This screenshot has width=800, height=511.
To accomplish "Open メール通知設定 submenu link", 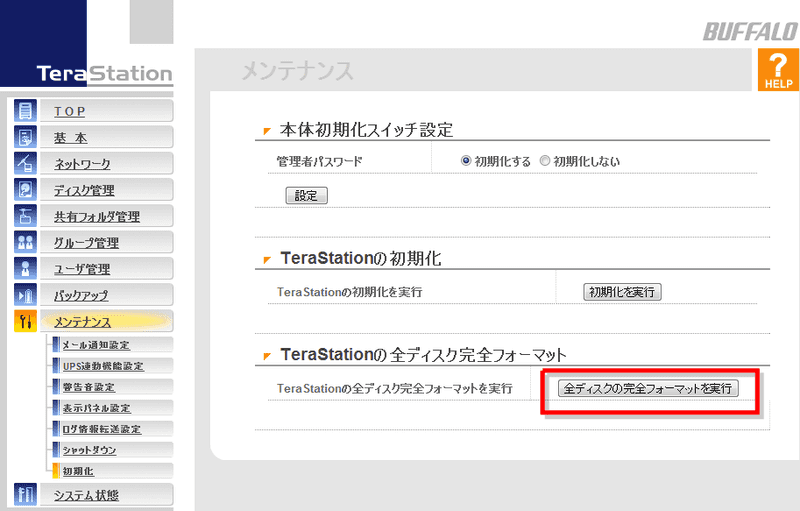I will tap(96, 345).
